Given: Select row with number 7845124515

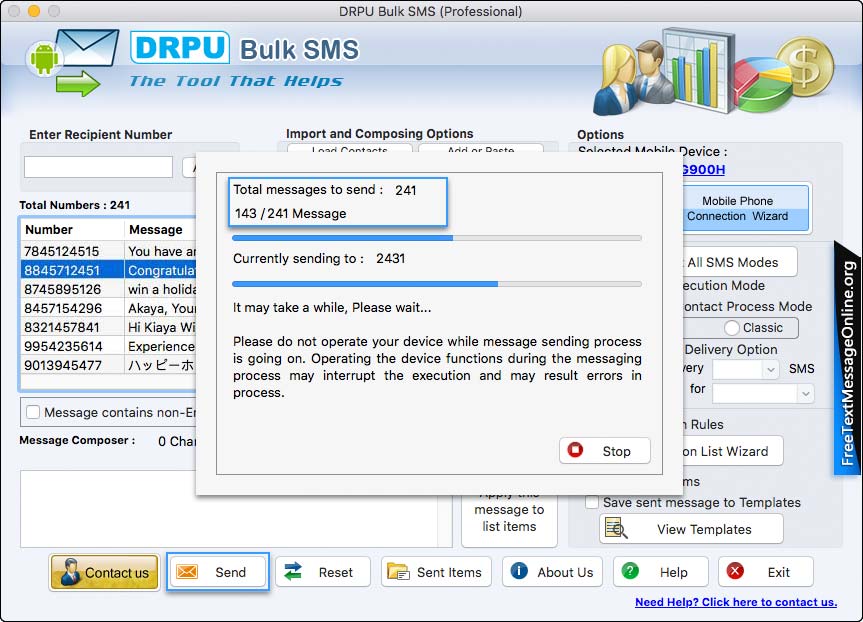Looking at the screenshot, I should 108,251.
